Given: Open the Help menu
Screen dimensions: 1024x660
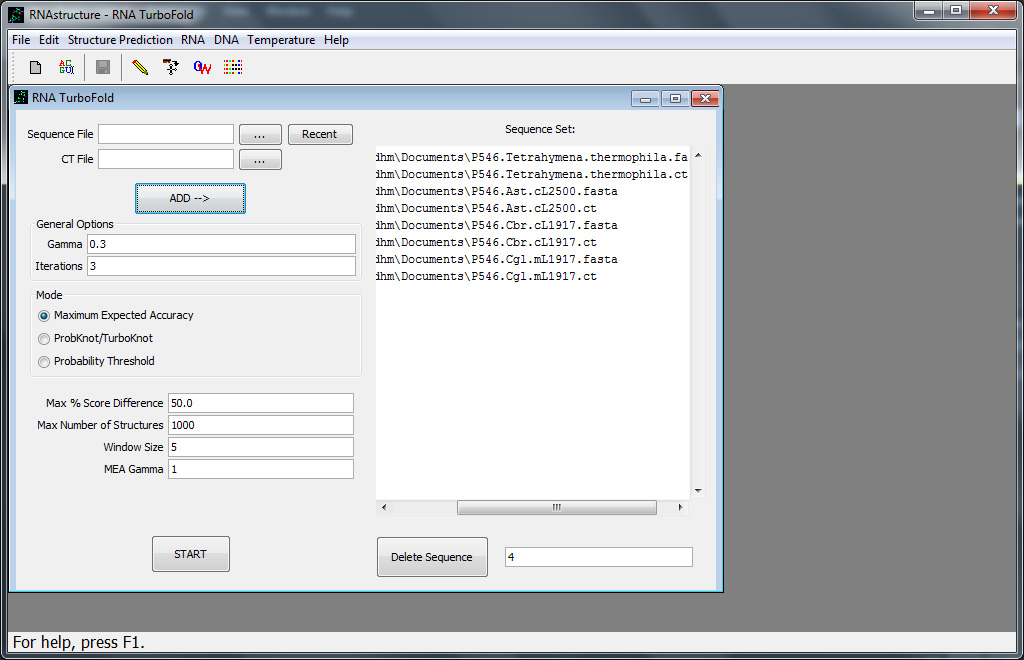Looking at the screenshot, I should pyautogui.click(x=336, y=40).
